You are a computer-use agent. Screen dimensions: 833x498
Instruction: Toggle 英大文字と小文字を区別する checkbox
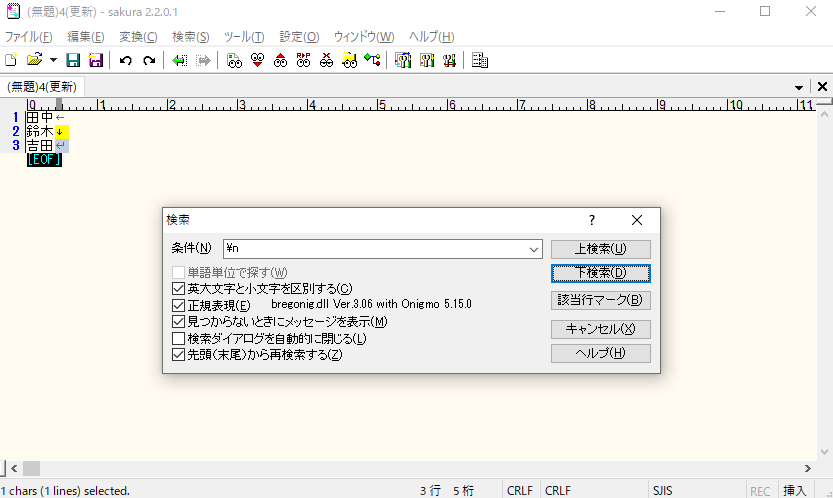179,289
